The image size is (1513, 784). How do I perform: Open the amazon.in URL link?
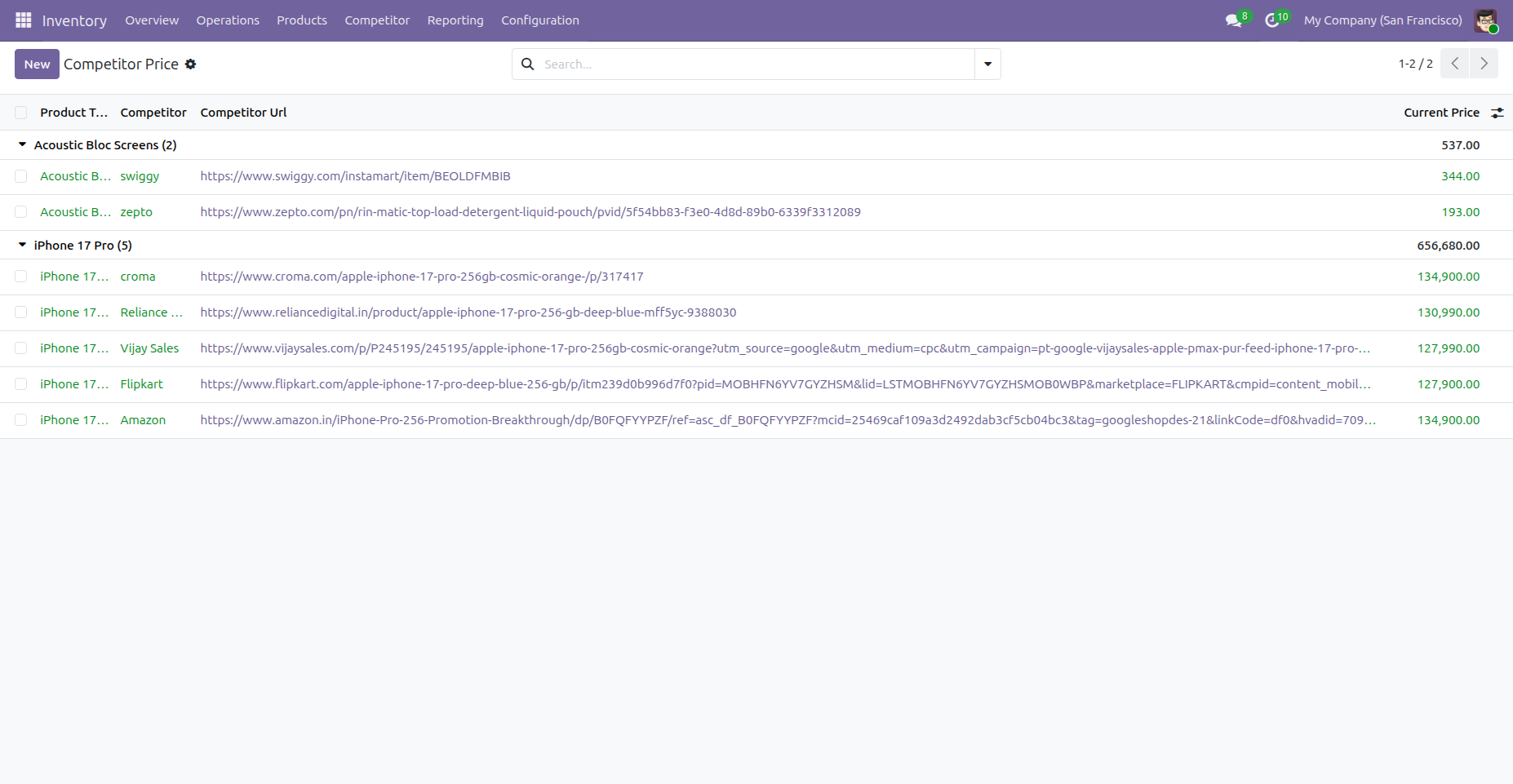[788, 420]
